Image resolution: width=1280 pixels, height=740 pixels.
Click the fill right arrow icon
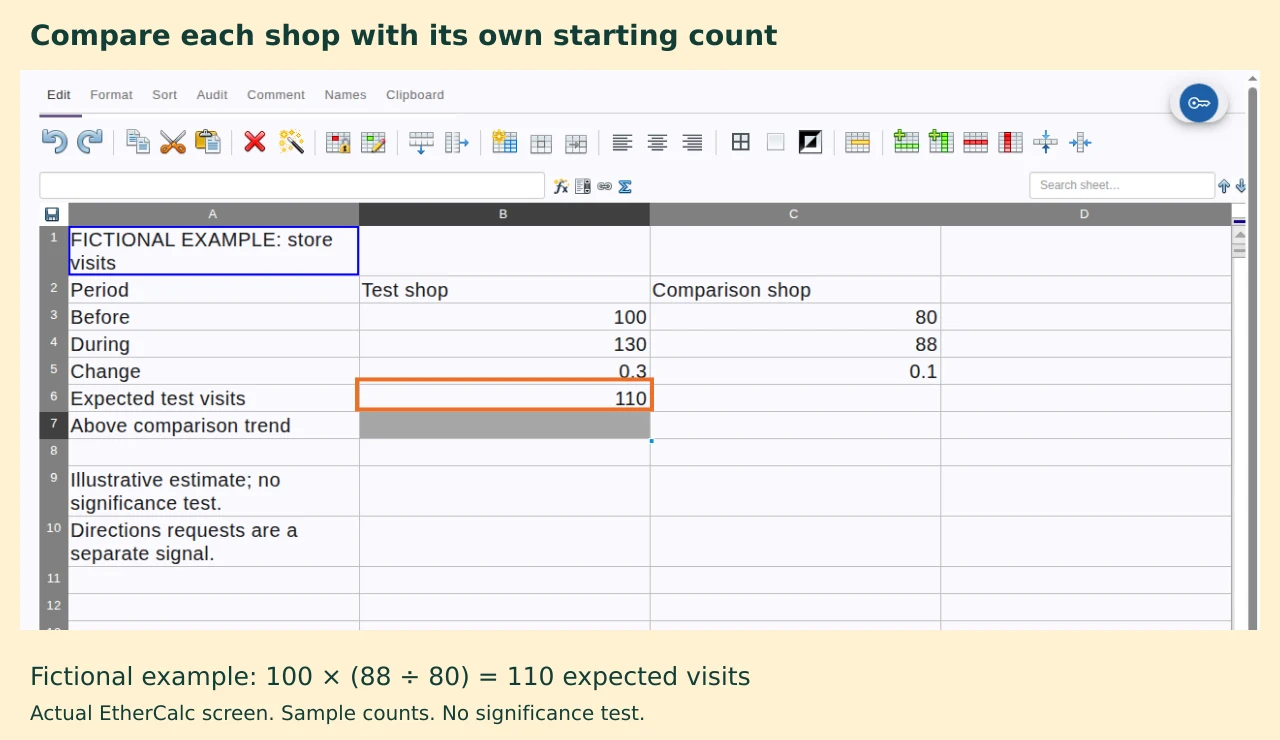coord(456,143)
